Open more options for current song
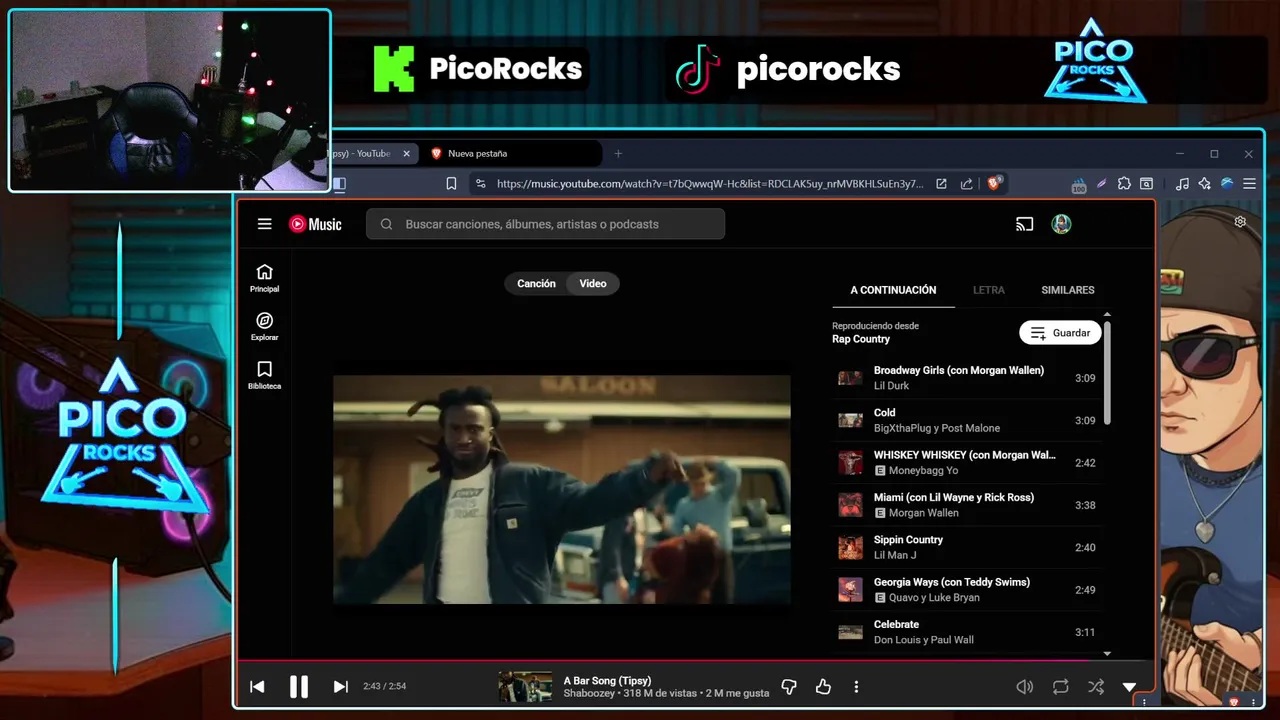The height and width of the screenshot is (720, 1280). [856, 686]
